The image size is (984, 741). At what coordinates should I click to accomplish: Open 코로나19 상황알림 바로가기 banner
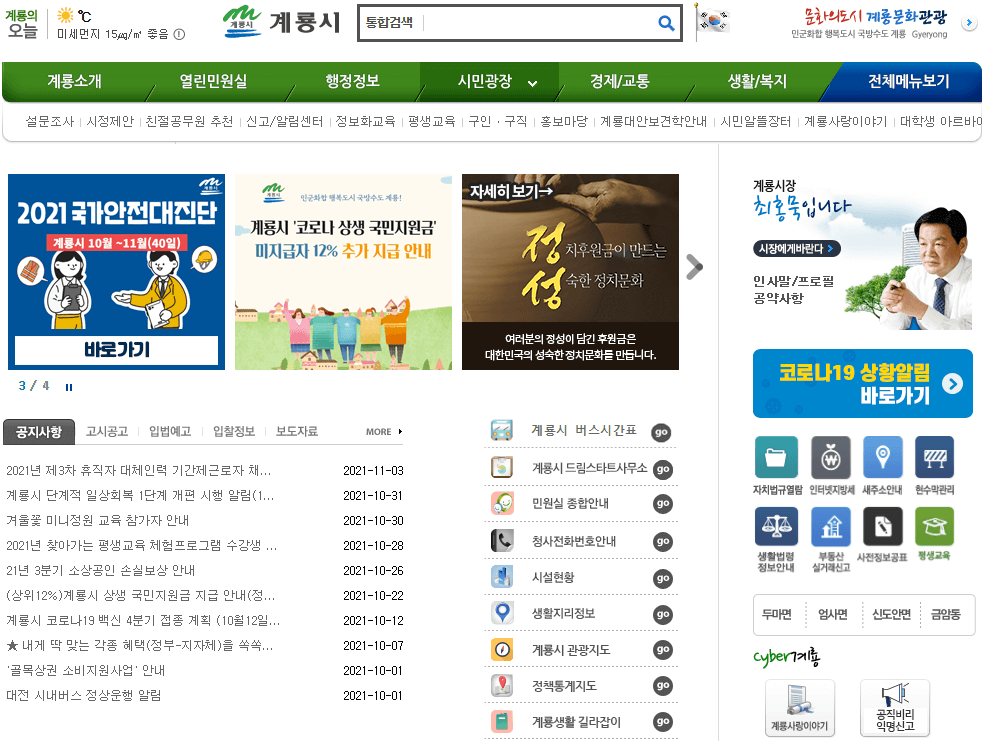click(x=863, y=383)
